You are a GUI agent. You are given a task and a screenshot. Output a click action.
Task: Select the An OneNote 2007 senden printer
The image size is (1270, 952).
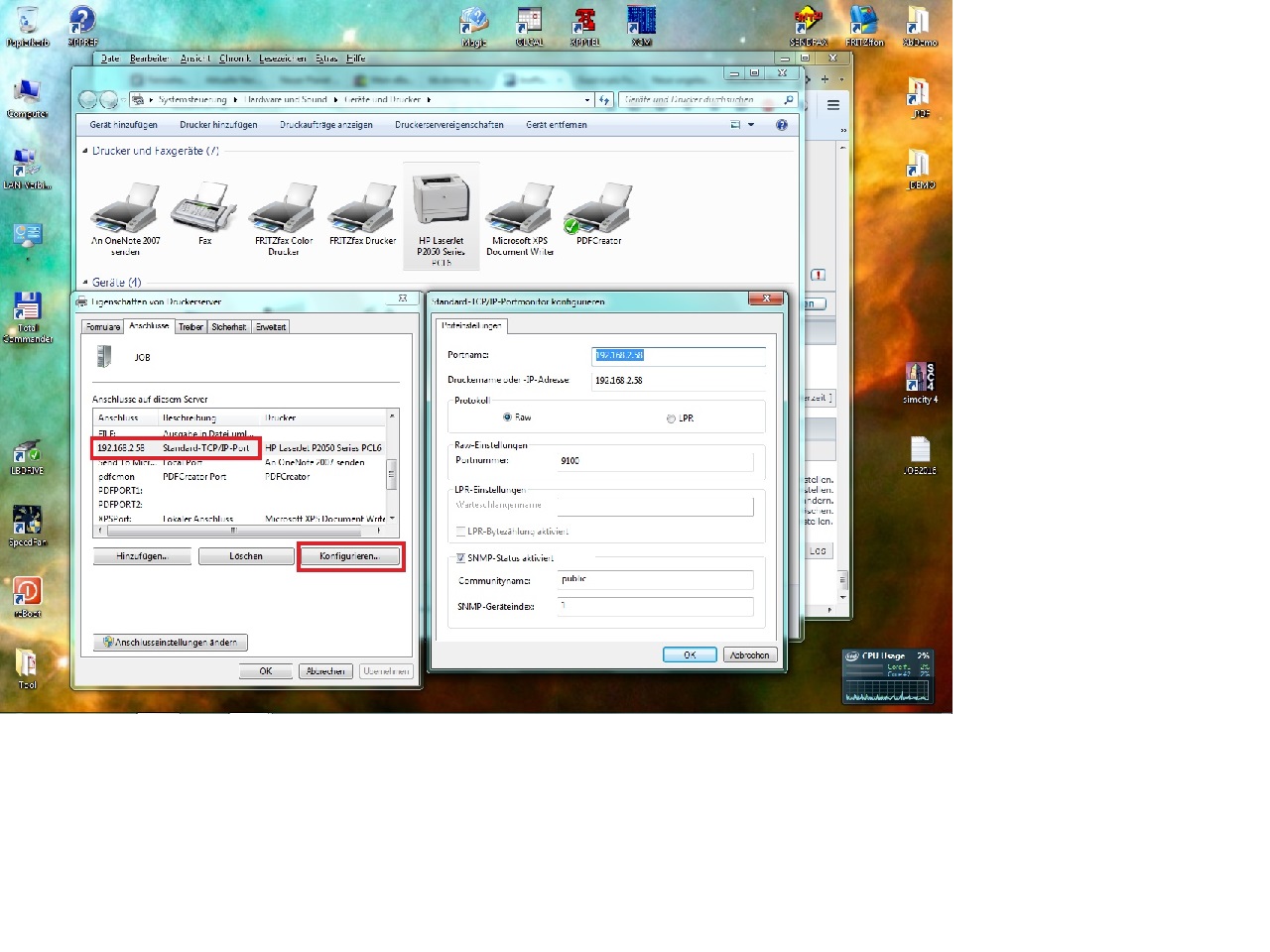pos(125,218)
